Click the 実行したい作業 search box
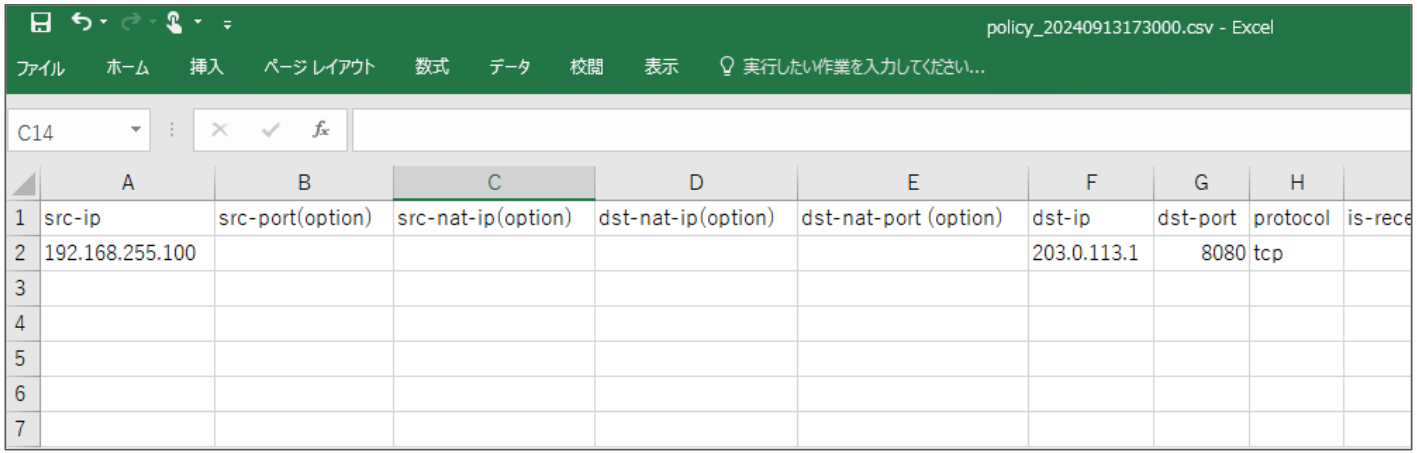Image resolution: width=1417 pixels, height=453 pixels. tap(853, 68)
